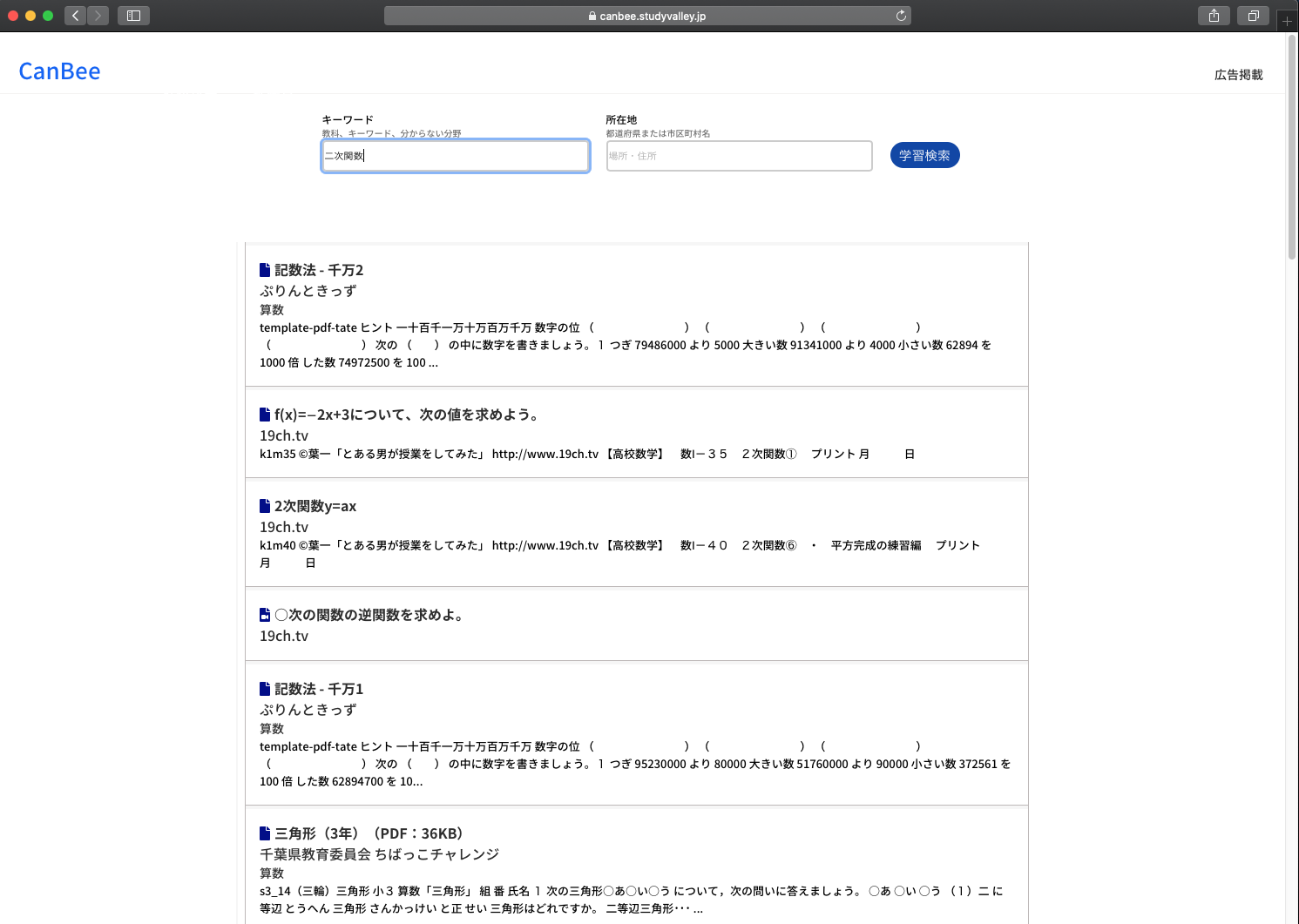
Task: Click description text starting k1m40
Action: pyautogui.click(x=620, y=554)
